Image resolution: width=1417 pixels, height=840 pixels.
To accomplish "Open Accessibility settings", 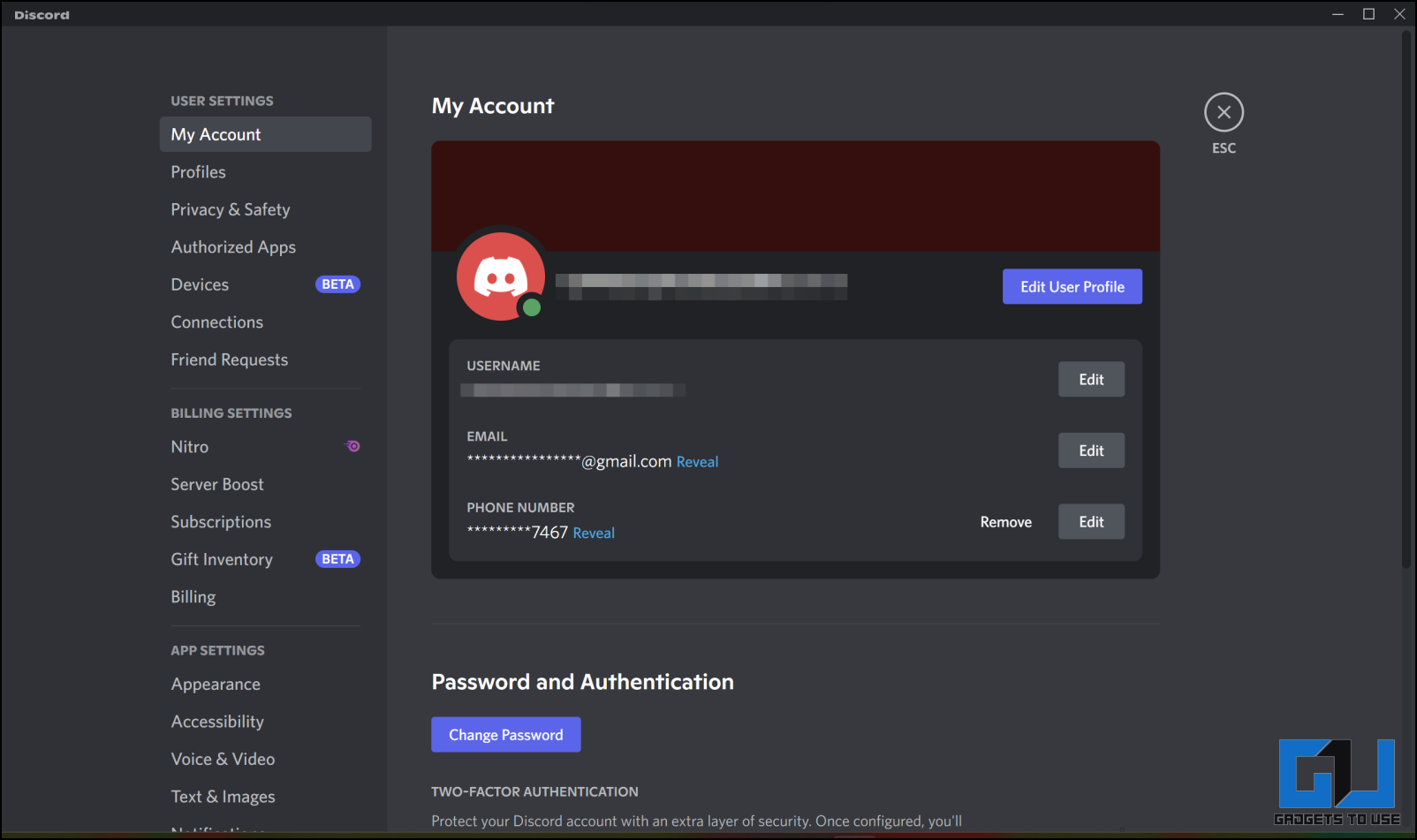I will [265, 722].
